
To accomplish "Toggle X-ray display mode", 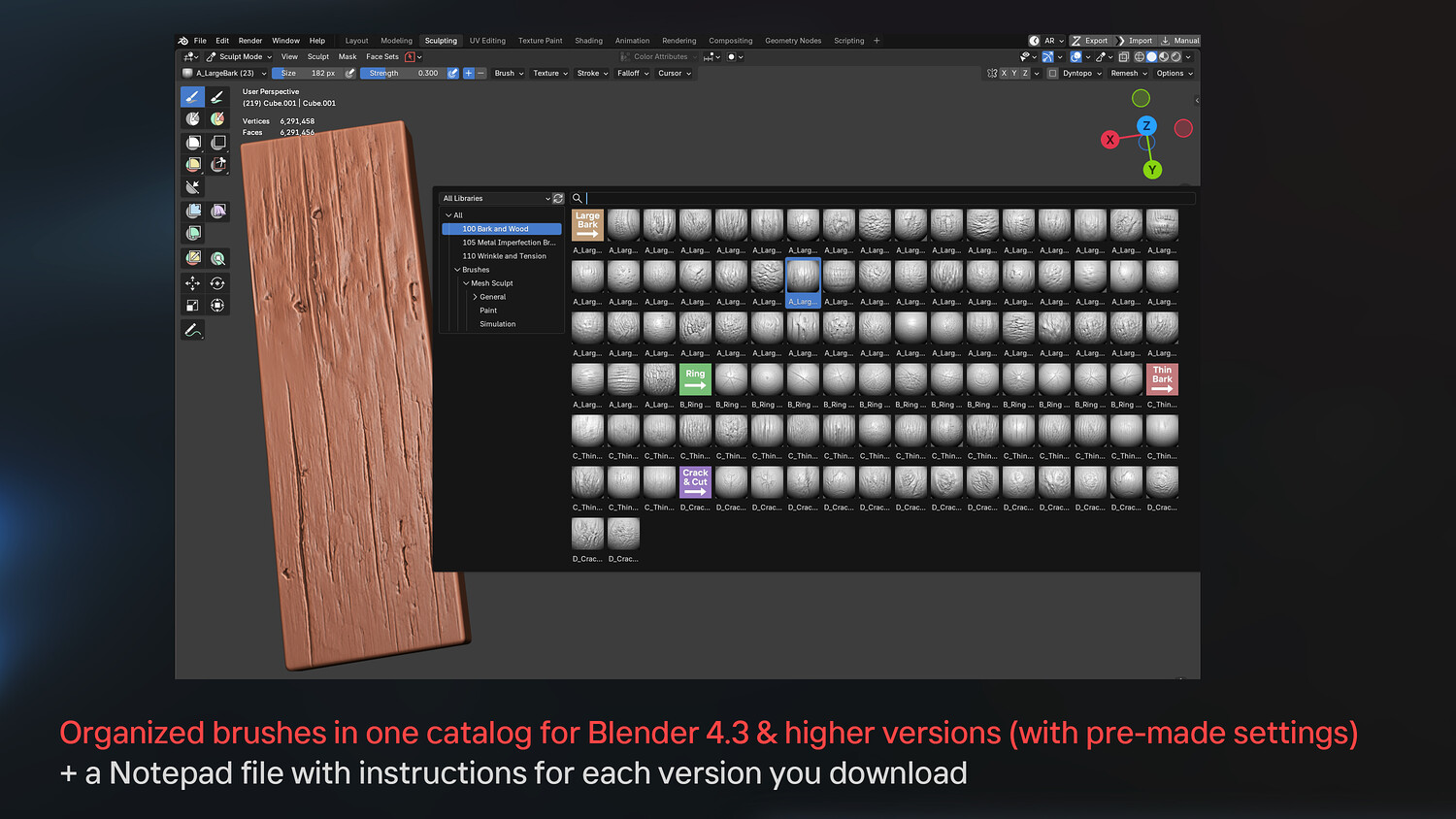I will [1124, 56].
